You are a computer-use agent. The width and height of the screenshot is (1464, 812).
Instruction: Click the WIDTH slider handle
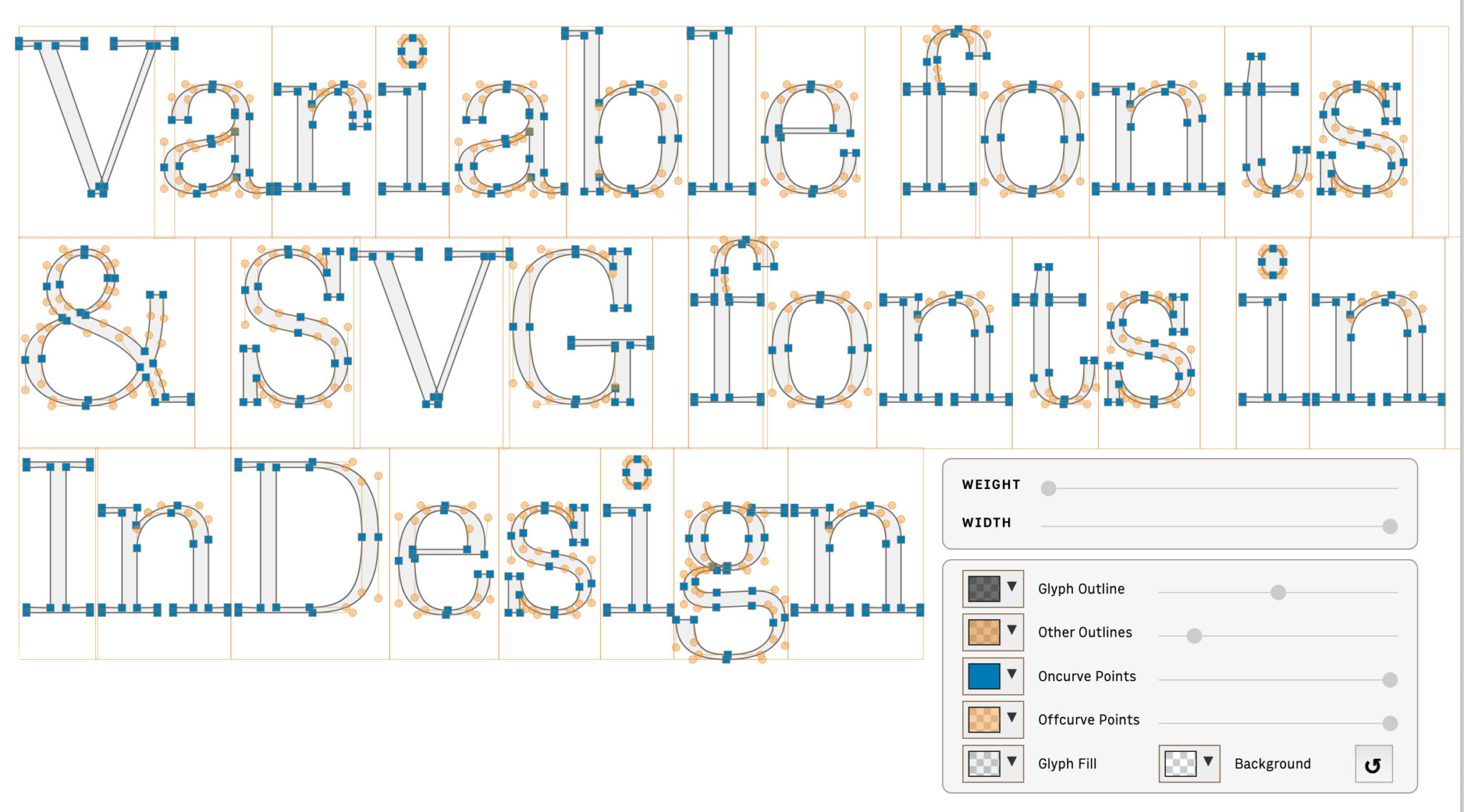[x=1390, y=525]
